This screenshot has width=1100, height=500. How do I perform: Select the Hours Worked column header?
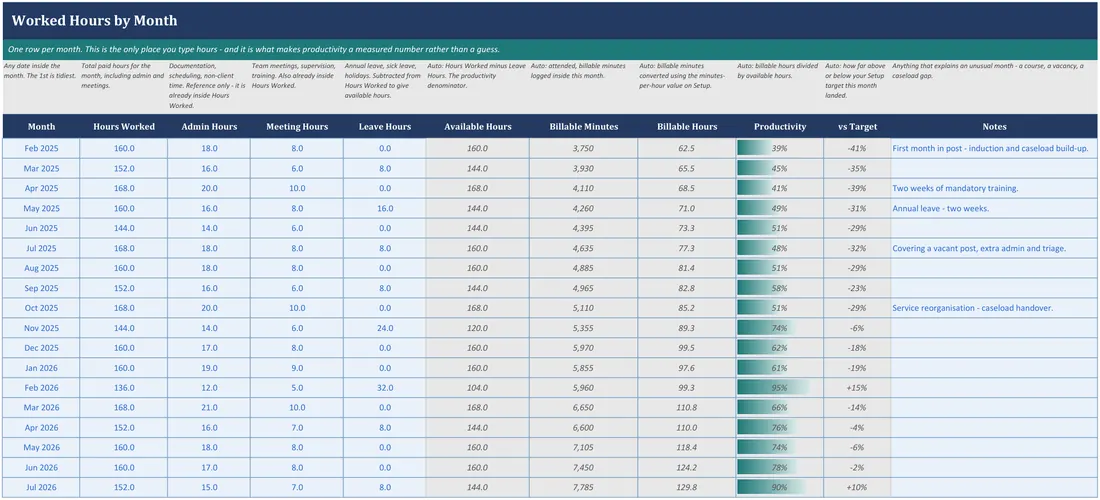coord(124,127)
